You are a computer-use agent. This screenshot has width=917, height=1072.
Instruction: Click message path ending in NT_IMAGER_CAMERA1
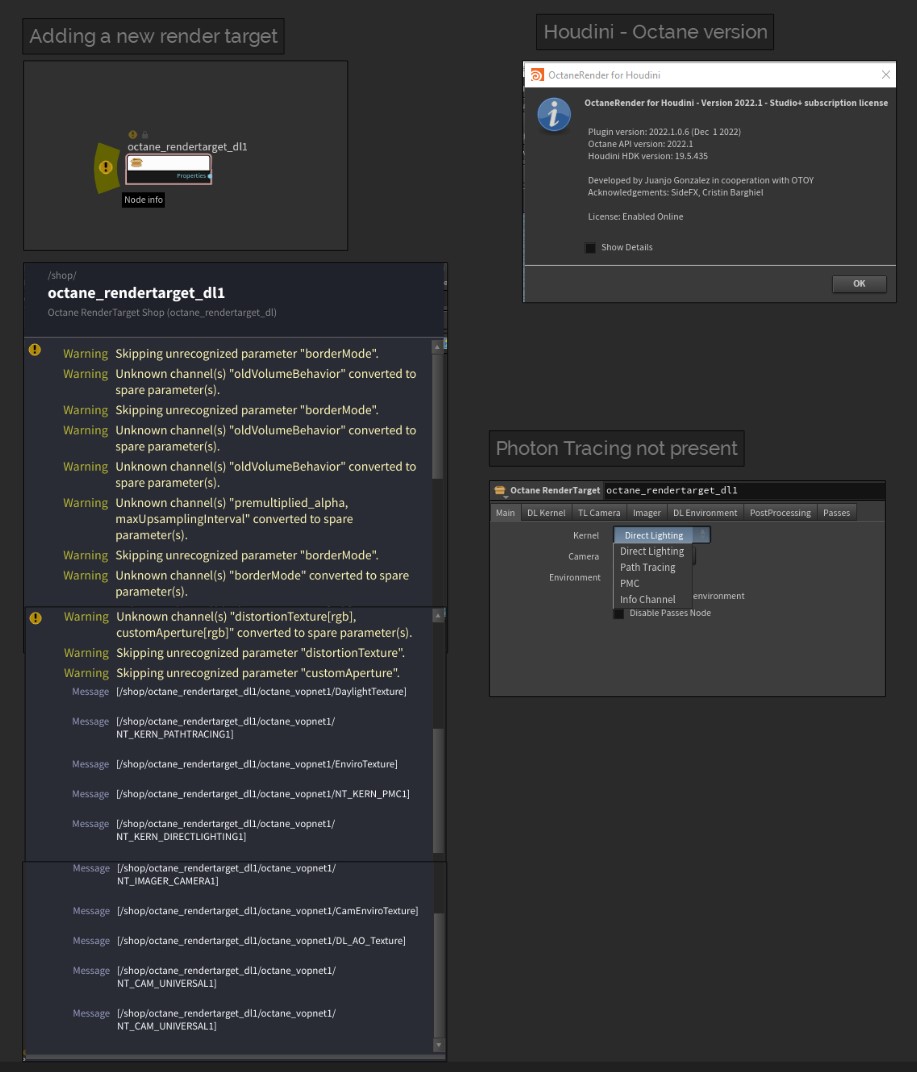pos(226,874)
